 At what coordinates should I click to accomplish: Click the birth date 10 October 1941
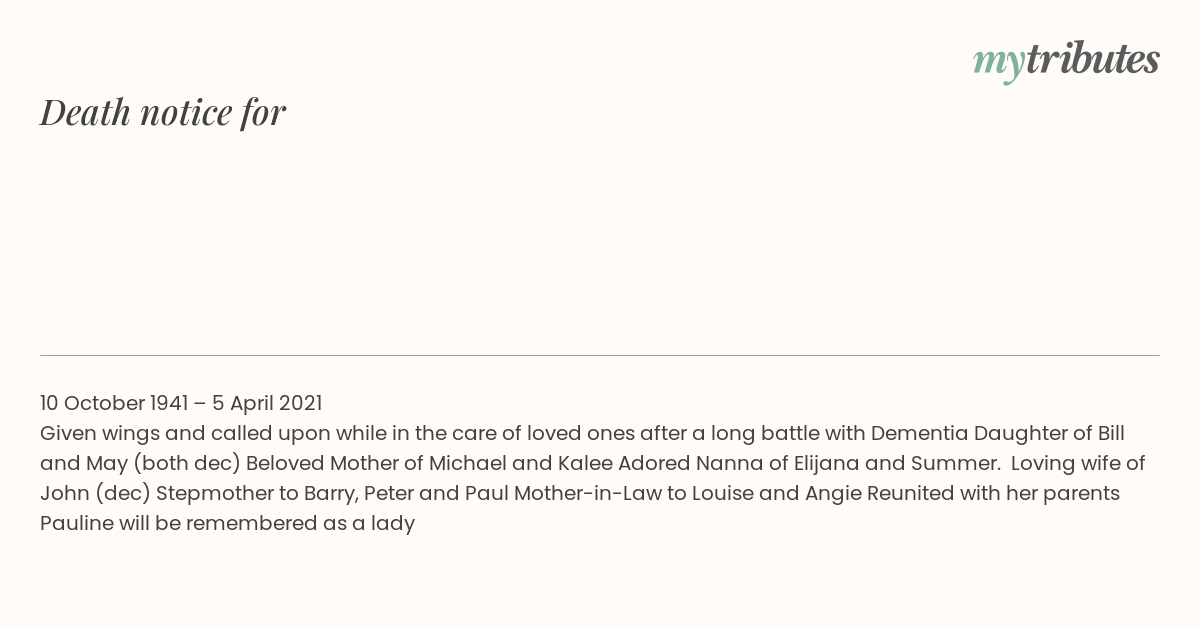114,403
